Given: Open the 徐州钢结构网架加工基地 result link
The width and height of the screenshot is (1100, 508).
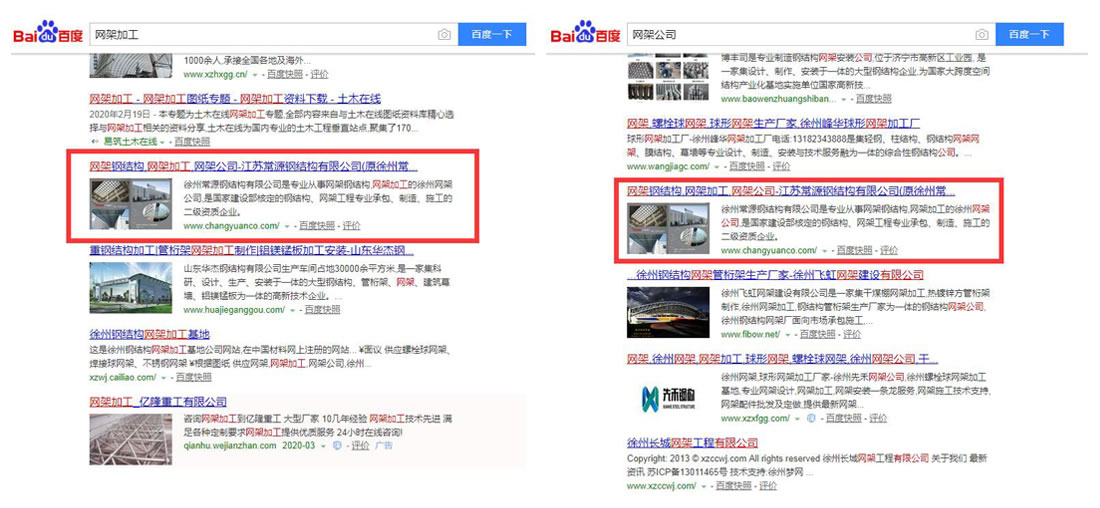Looking at the screenshot, I should [149, 334].
